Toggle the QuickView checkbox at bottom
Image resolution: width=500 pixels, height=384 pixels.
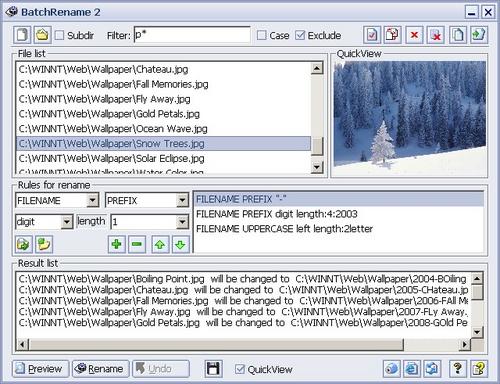tap(240, 369)
